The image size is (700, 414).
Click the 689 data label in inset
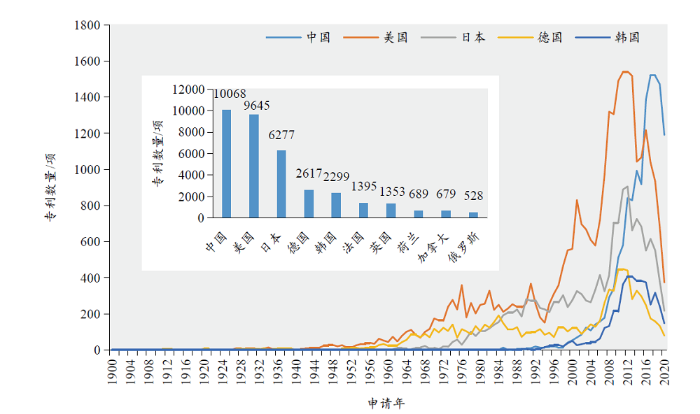(x=419, y=194)
